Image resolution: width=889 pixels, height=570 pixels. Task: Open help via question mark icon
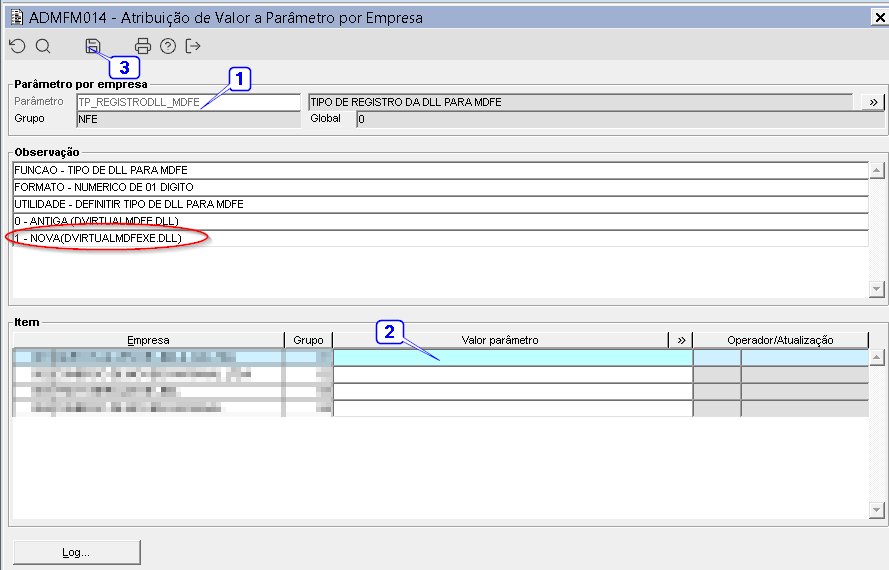pyautogui.click(x=168, y=46)
